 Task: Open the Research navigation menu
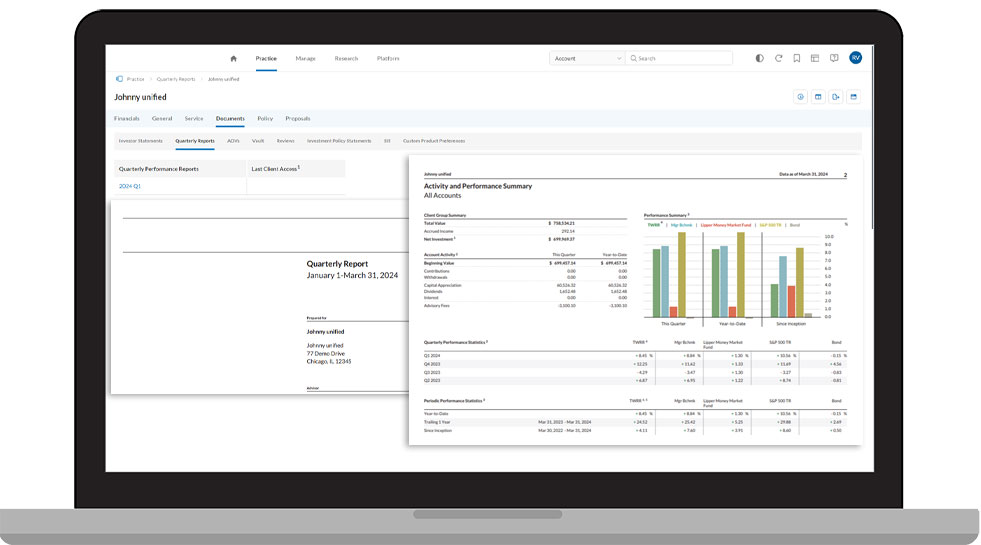point(346,58)
